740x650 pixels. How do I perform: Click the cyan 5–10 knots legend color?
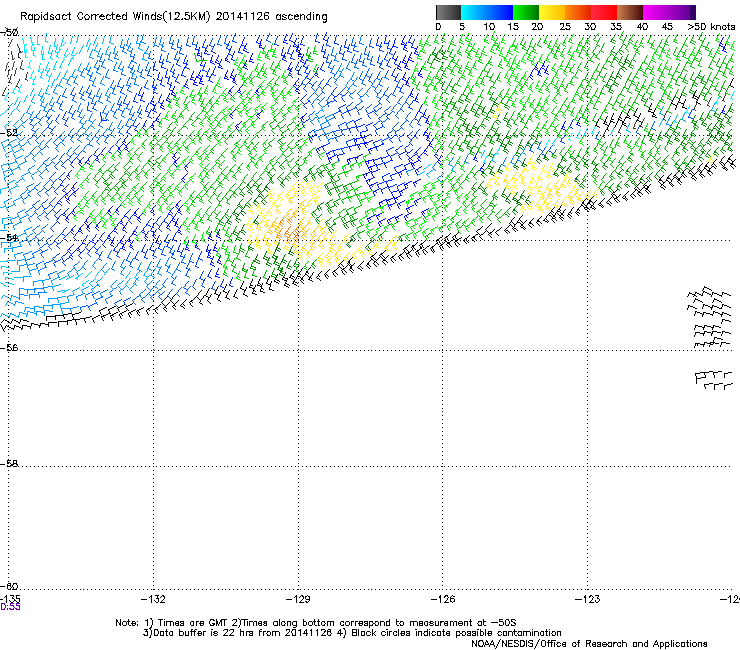474,12
